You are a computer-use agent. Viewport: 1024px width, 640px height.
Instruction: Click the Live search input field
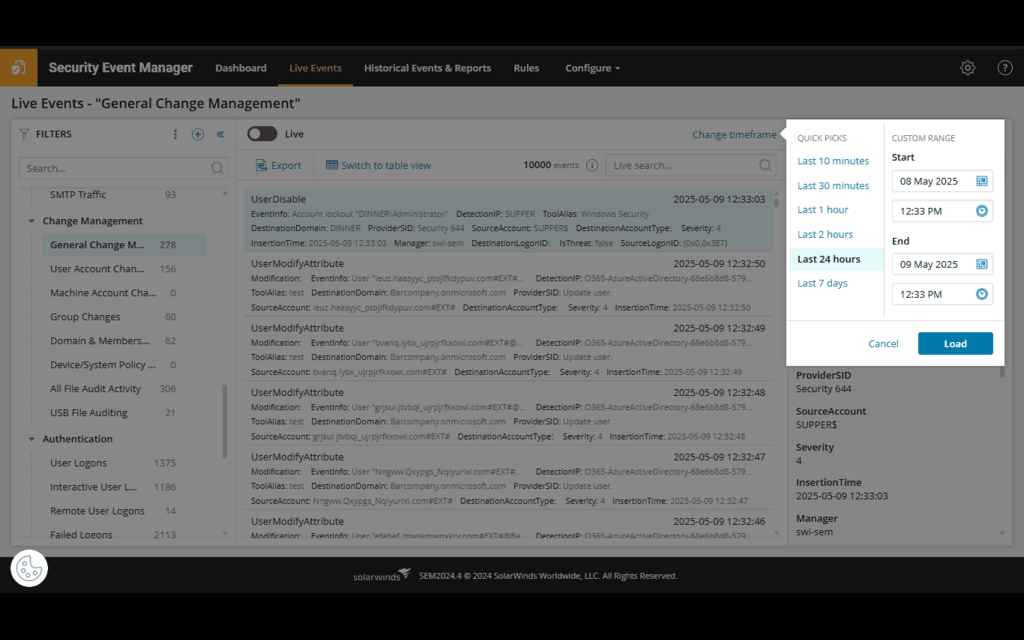coord(690,165)
